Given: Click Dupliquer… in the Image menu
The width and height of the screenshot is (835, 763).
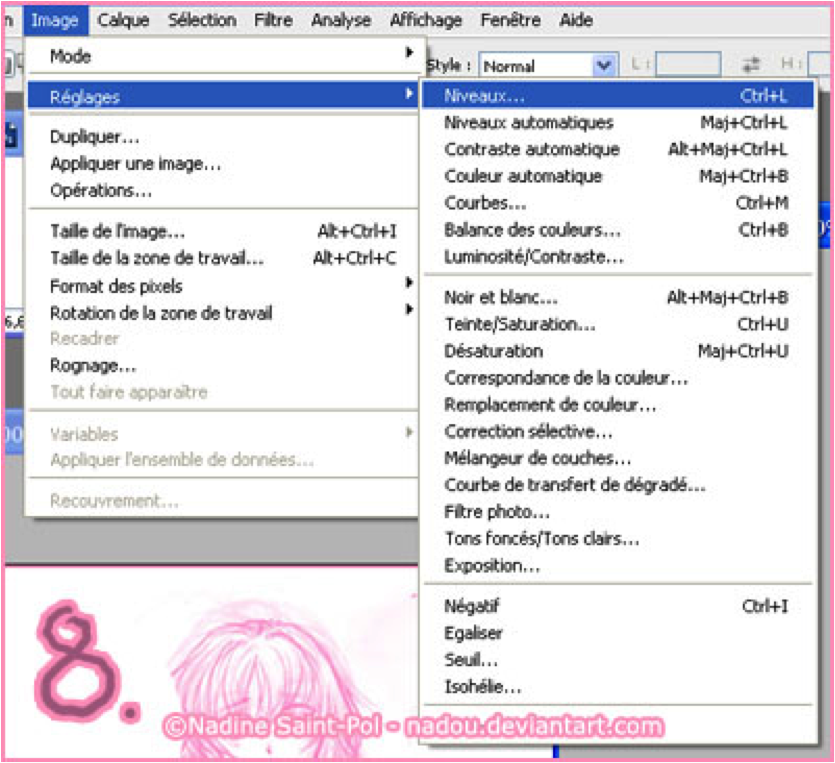Looking at the screenshot, I should click(94, 137).
